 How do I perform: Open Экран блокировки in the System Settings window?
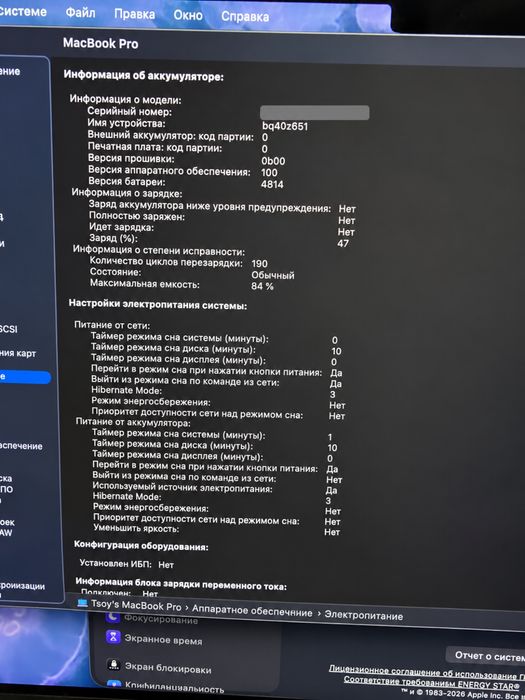click(168, 668)
